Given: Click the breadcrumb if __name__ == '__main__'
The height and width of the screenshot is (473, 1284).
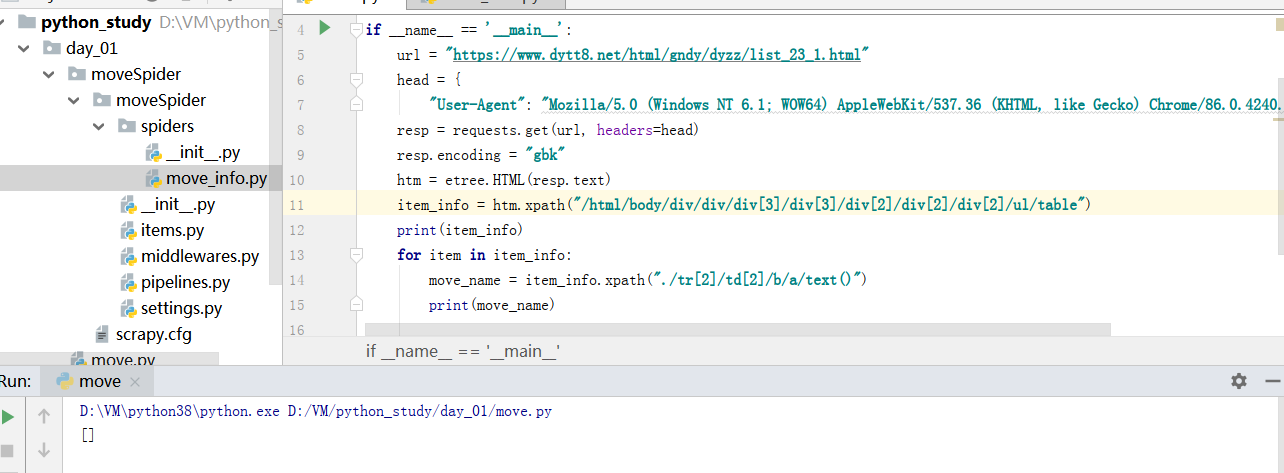Looking at the screenshot, I should (x=463, y=351).
